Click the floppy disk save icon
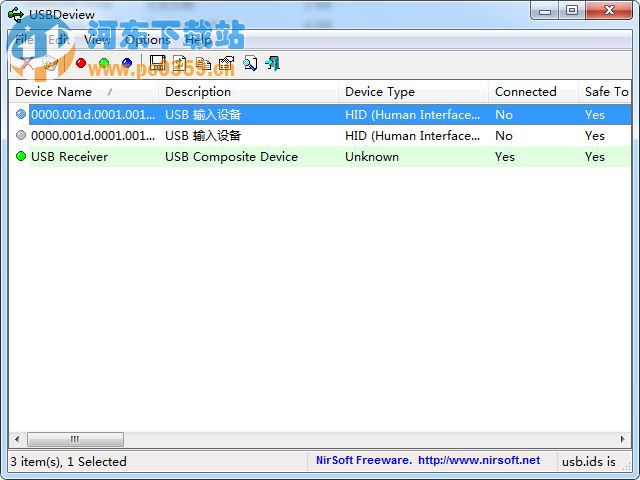This screenshot has height=480, width=640. pyautogui.click(x=158, y=63)
